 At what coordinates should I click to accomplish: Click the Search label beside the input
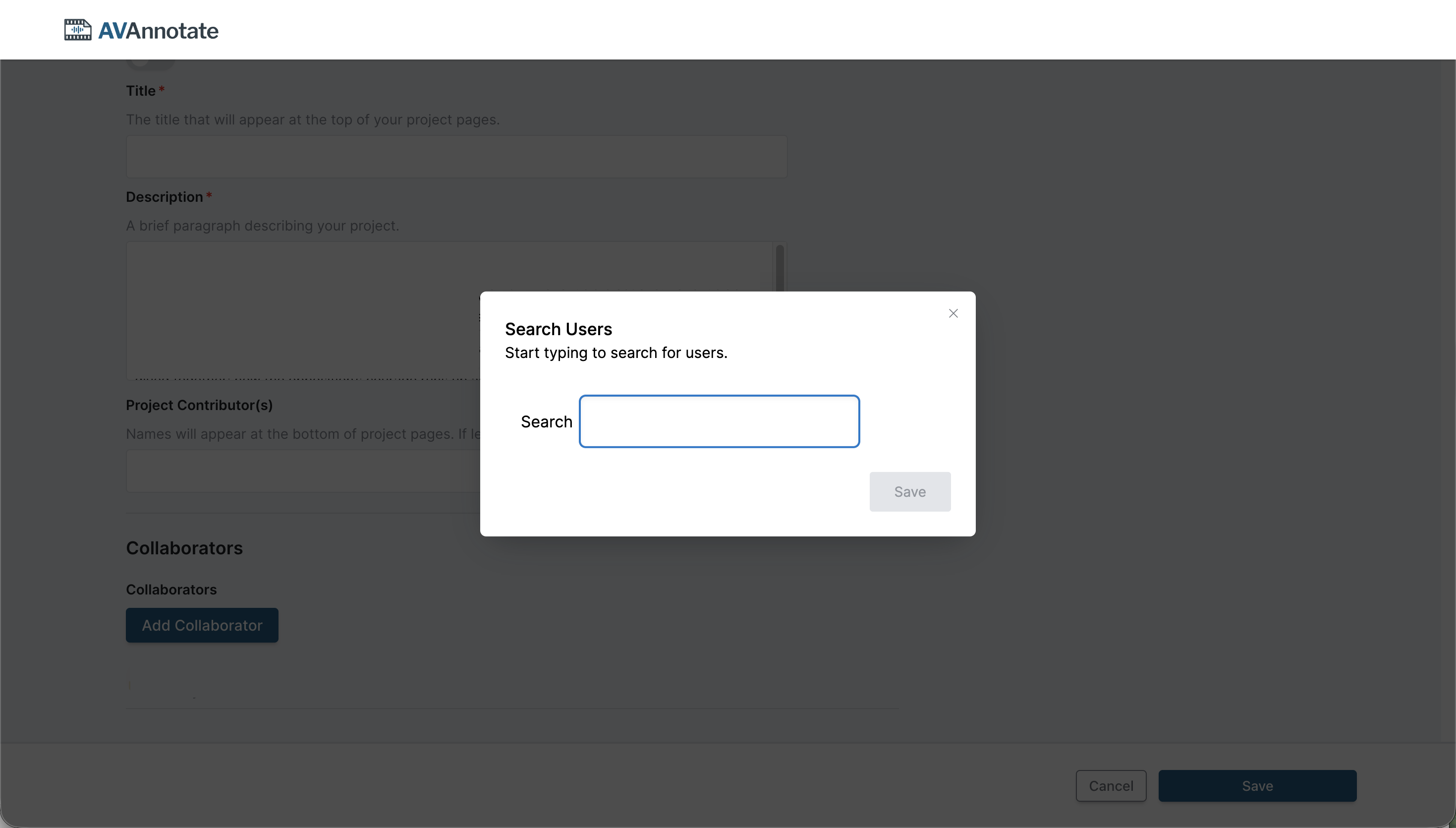click(546, 421)
